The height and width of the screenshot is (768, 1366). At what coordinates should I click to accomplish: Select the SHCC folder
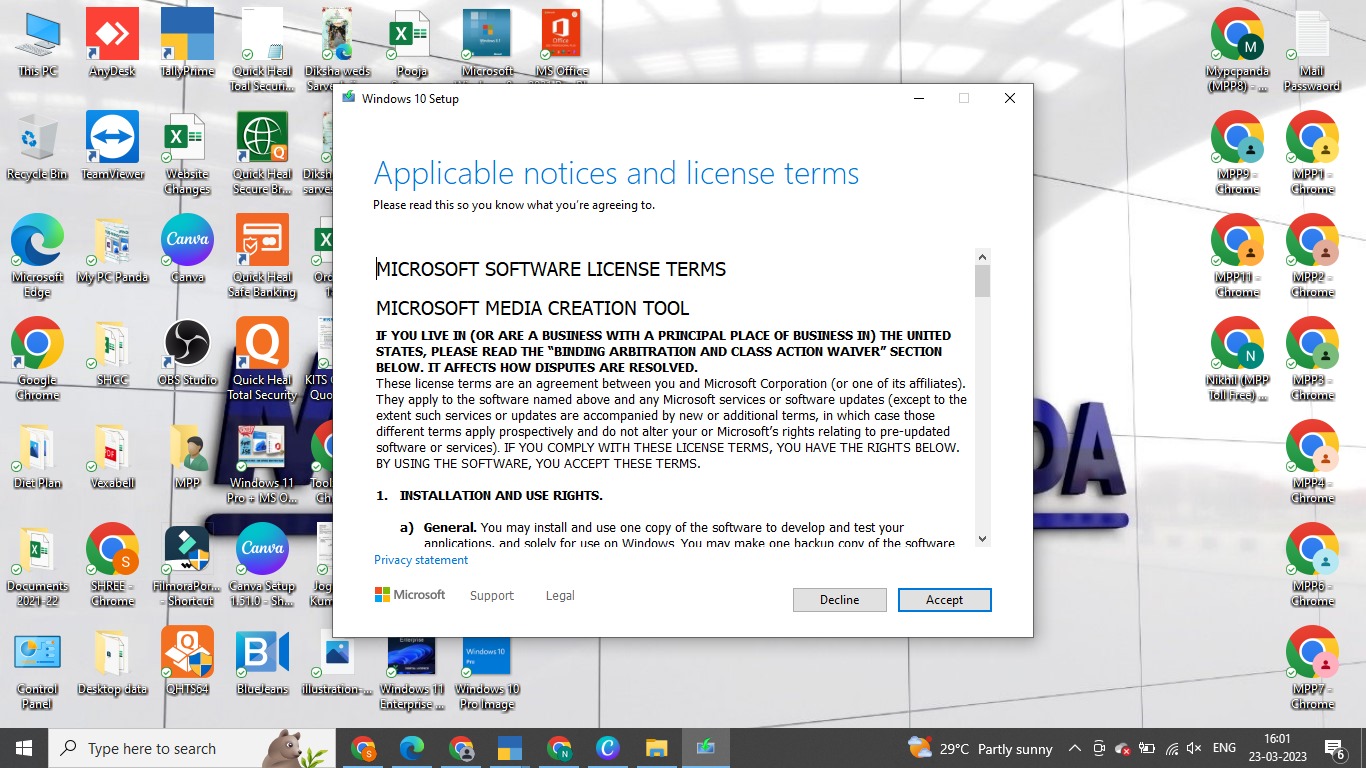[x=112, y=353]
